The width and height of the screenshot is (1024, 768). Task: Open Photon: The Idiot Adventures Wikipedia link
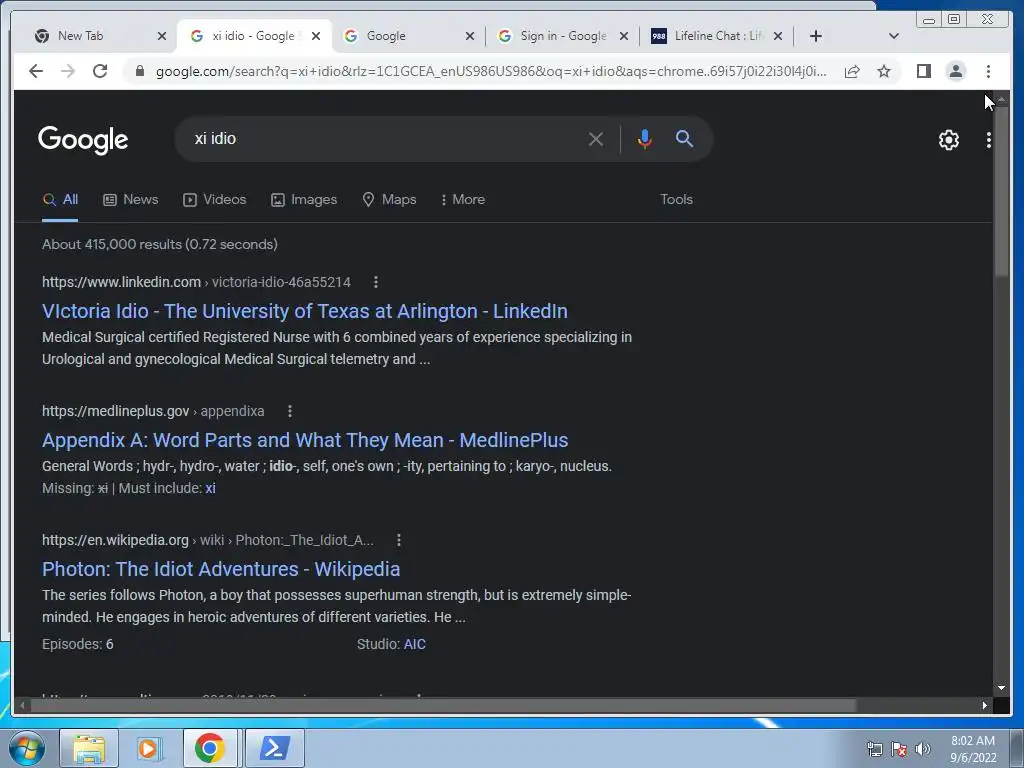pos(221,569)
